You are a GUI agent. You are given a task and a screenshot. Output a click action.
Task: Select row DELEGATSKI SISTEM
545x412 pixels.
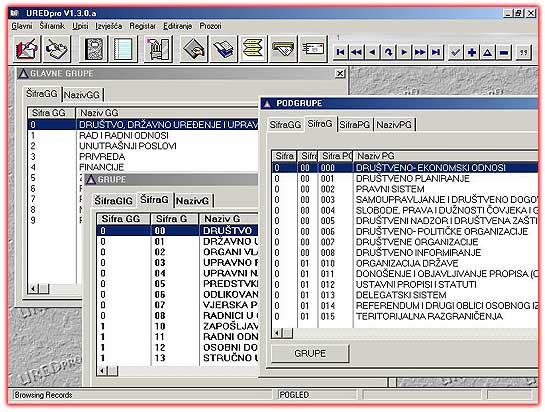click(405, 295)
